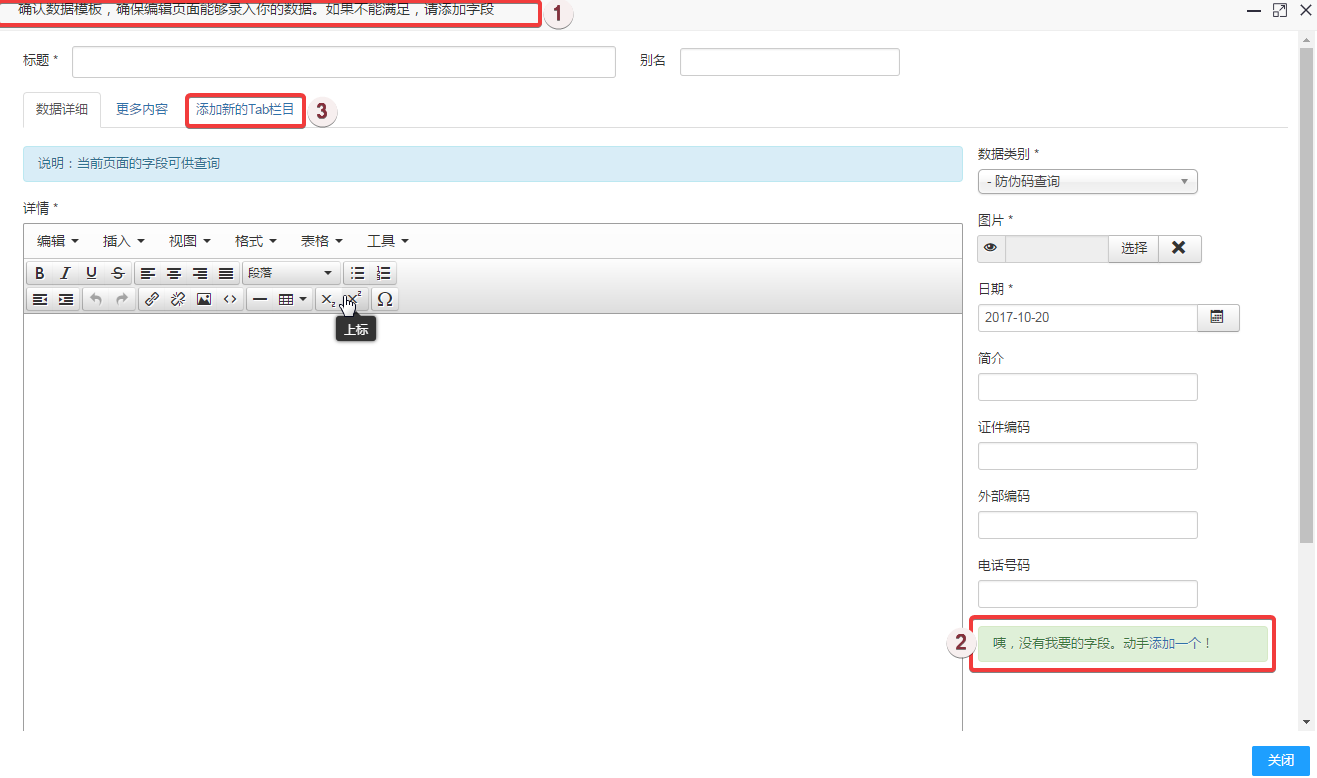
Task: Open the 编辑 menu
Action: pyautogui.click(x=58, y=241)
